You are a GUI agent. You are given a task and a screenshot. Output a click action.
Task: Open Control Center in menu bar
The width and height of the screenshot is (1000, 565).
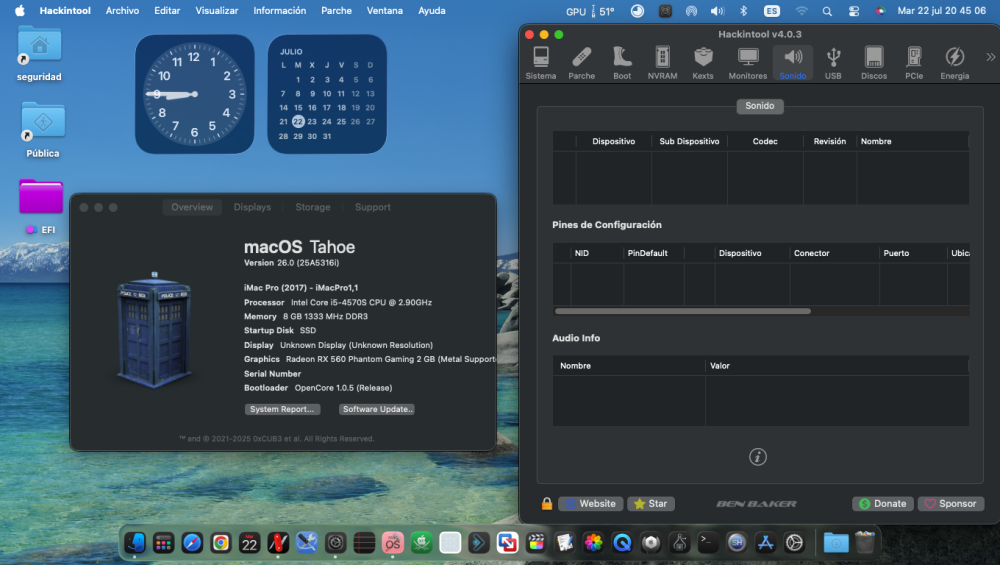pos(854,11)
